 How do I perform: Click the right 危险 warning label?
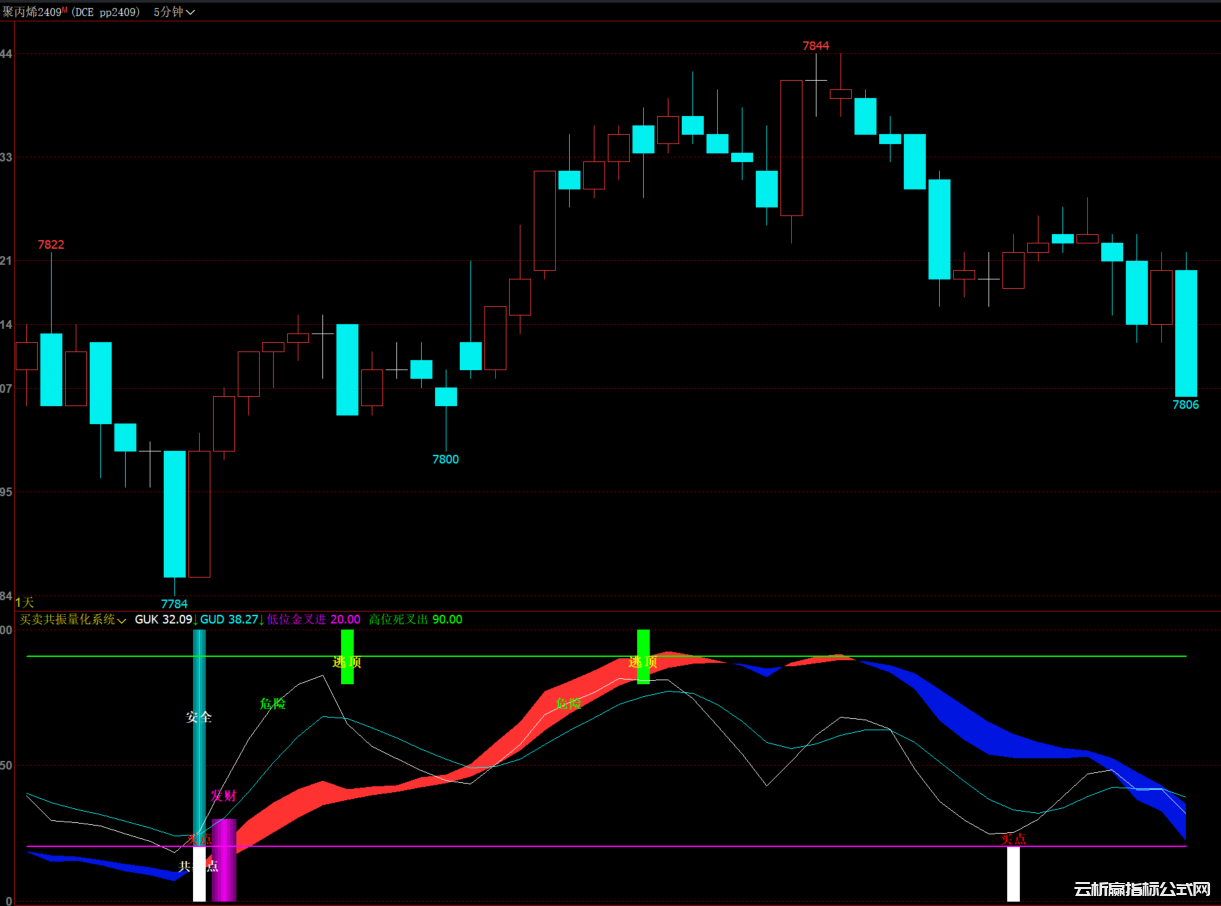click(568, 703)
